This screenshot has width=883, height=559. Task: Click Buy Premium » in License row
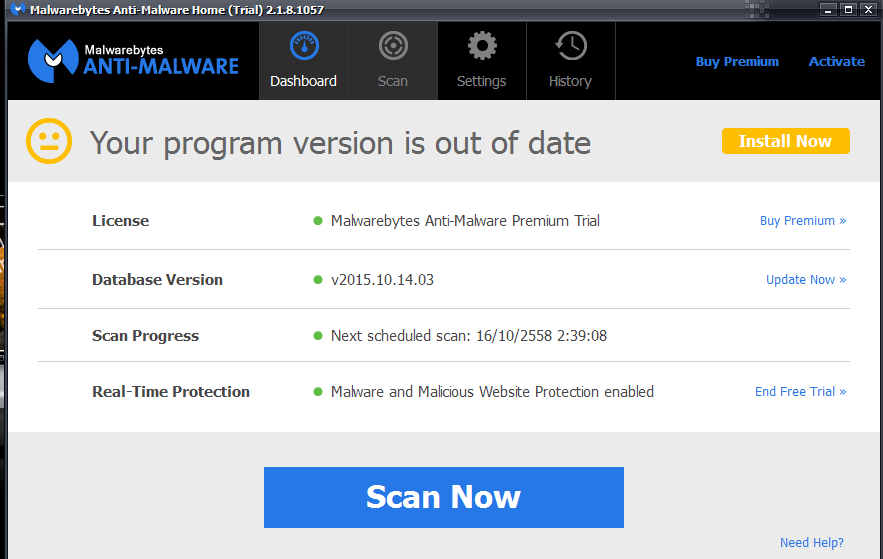(803, 221)
